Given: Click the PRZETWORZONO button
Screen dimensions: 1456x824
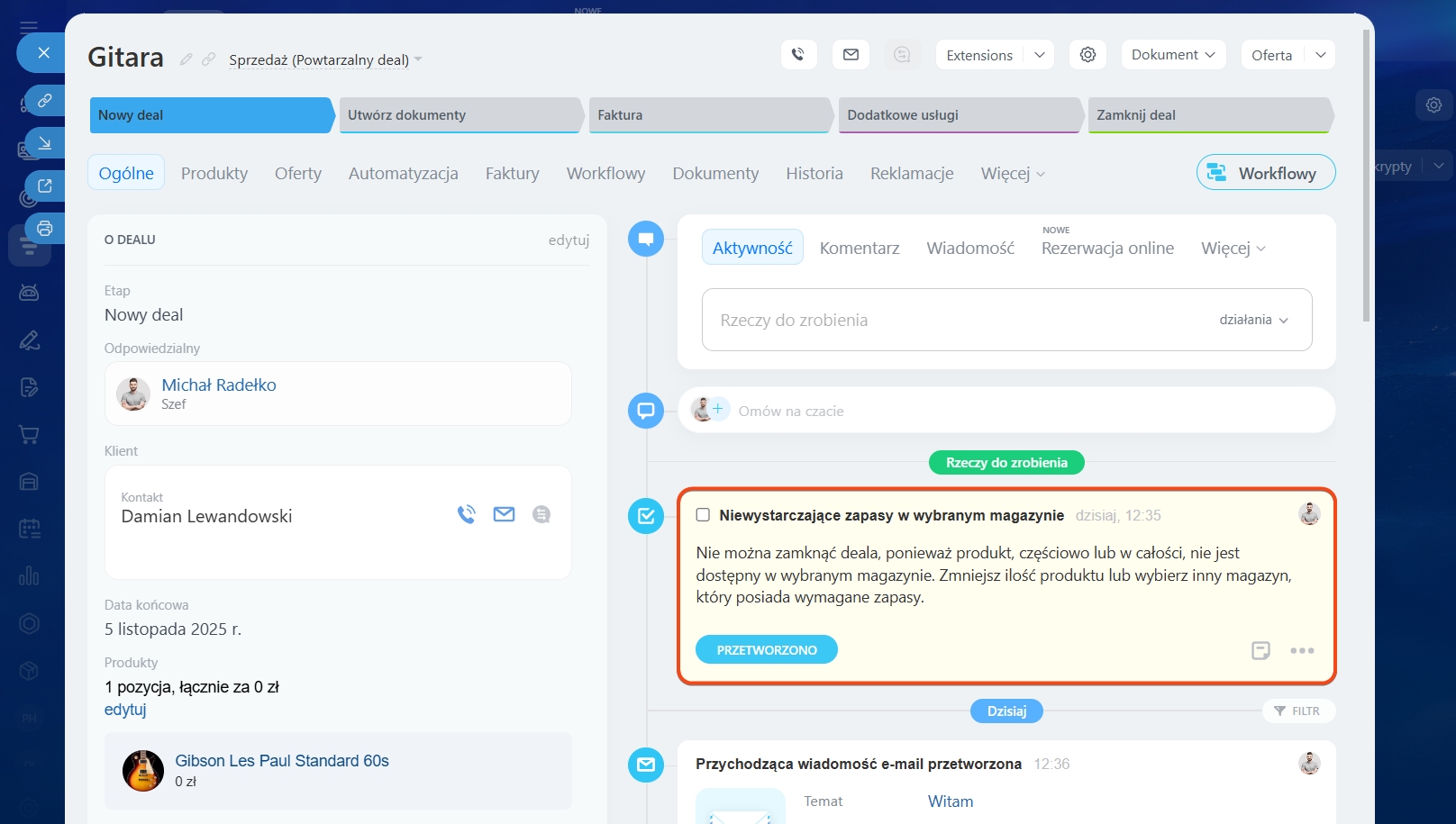Looking at the screenshot, I should (x=766, y=650).
